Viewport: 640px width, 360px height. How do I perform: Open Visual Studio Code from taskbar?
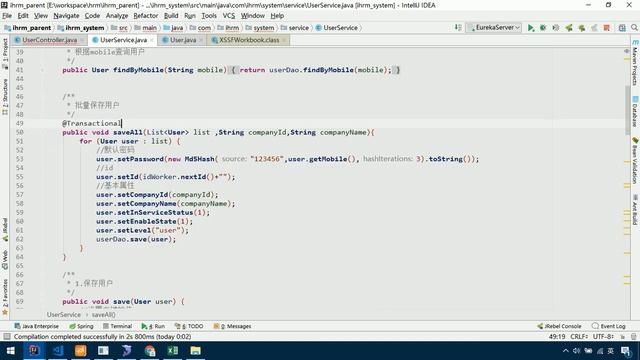tap(57, 351)
